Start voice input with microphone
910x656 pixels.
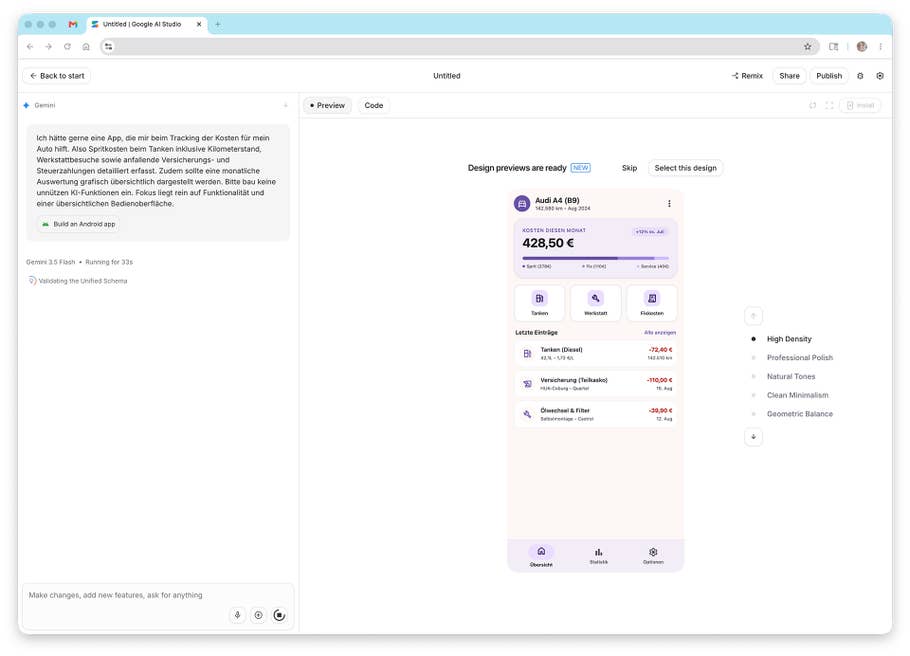[237, 615]
